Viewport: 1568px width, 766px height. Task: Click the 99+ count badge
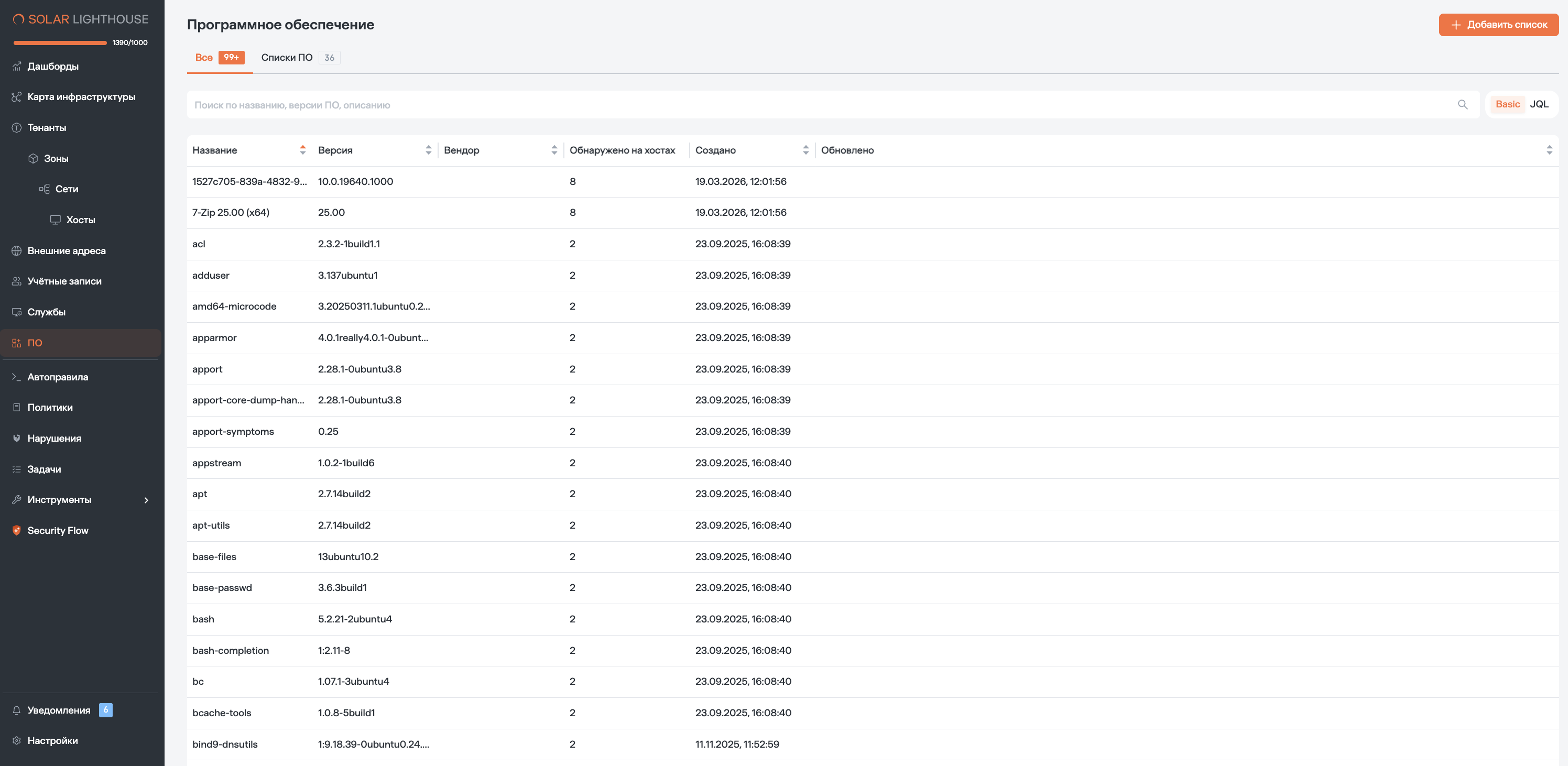point(231,58)
